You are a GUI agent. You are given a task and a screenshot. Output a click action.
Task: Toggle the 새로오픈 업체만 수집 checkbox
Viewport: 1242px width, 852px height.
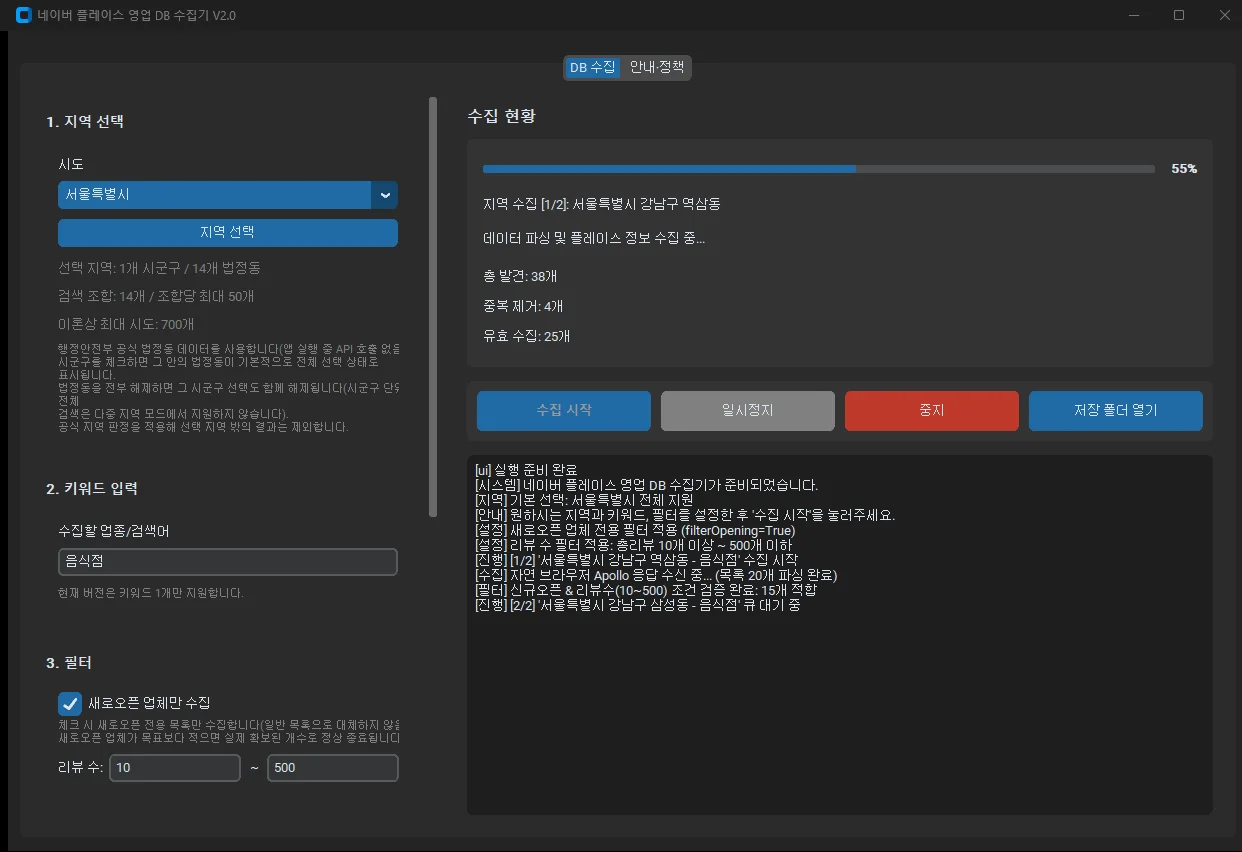(x=70, y=704)
